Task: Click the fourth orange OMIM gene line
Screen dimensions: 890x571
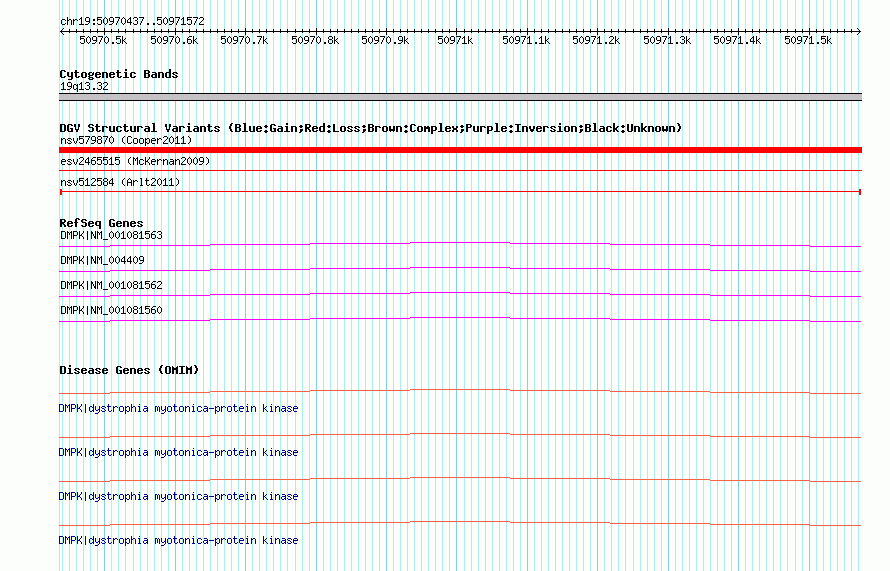Action: point(460,523)
